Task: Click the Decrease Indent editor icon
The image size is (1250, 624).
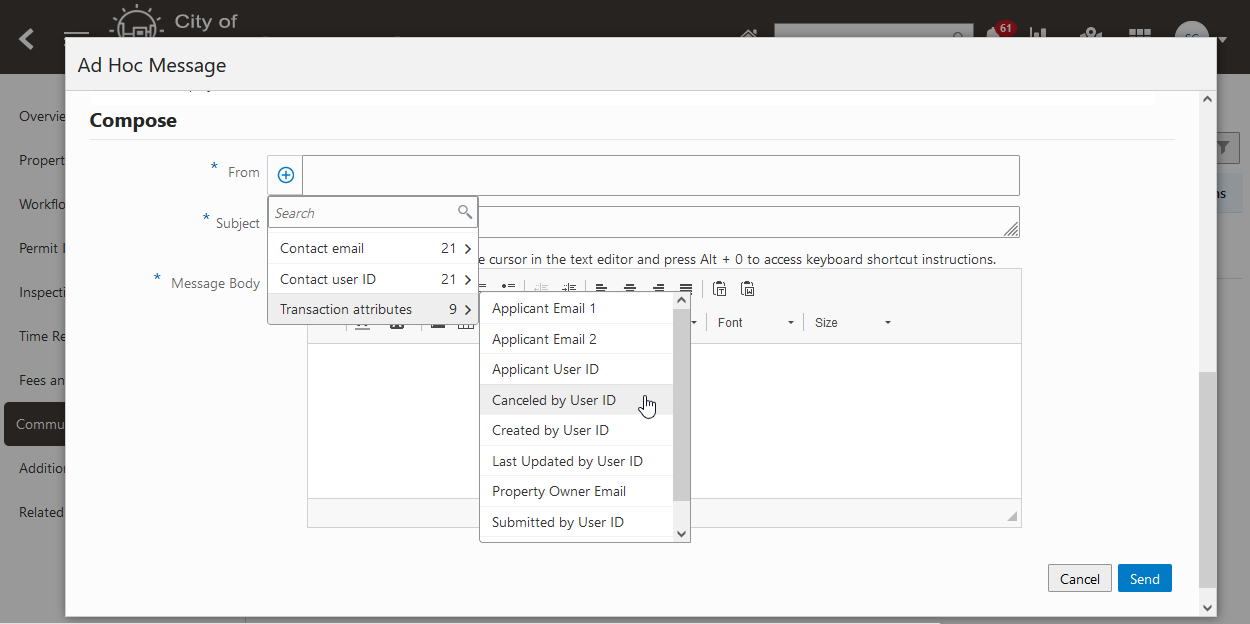Action: click(541, 289)
